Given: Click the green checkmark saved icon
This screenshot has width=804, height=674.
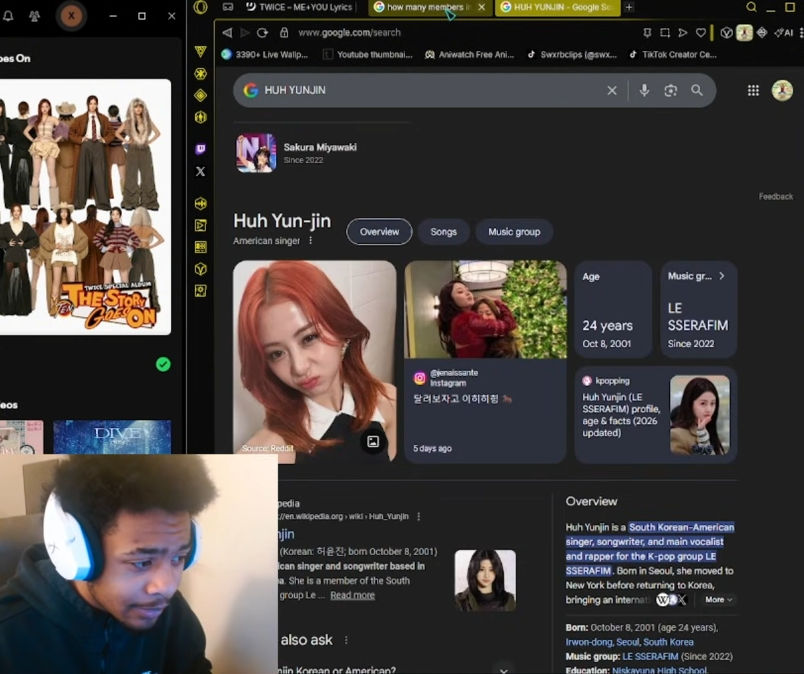Looking at the screenshot, I should (x=163, y=364).
